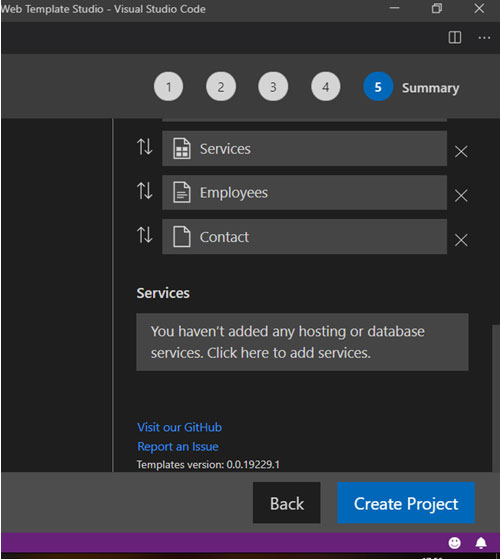The image size is (501, 559).
Task: Click the feedback smiley in status bar
Action: coord(454,543)
